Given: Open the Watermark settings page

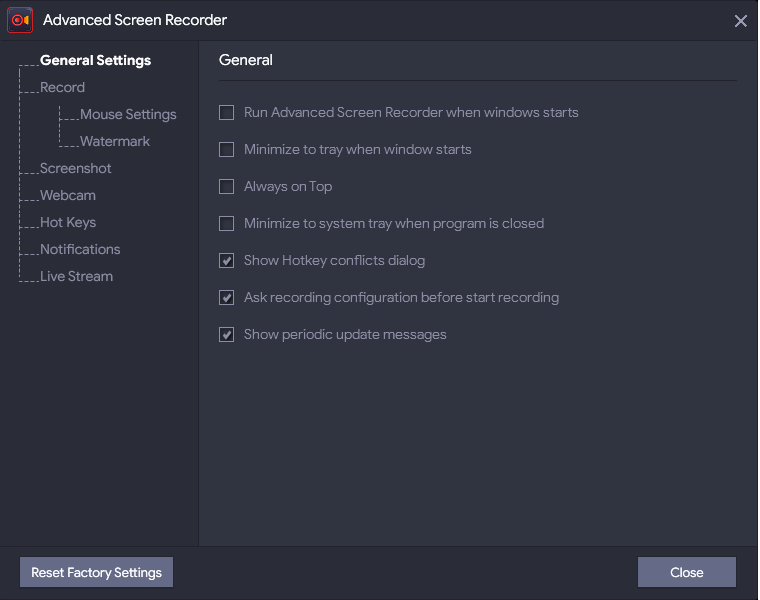Looking at the screenshot, I should 115,142.
